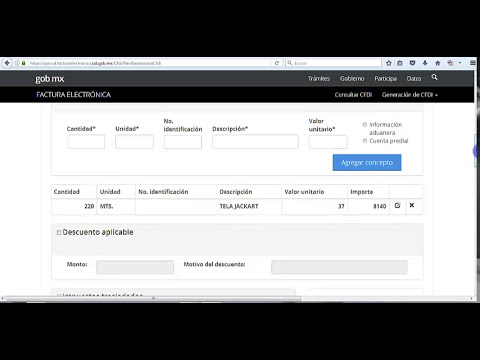
Task: Open the Consultar CFDI menu item
Action: [353, 95]
